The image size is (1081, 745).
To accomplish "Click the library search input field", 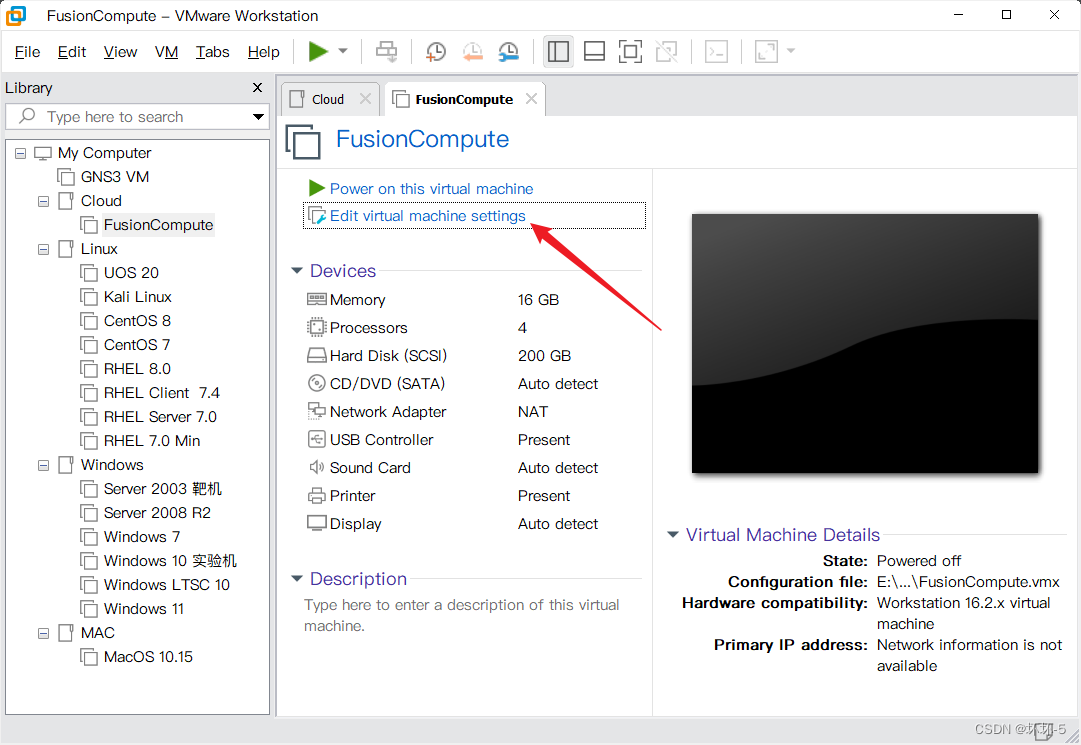I will [137, 116].
